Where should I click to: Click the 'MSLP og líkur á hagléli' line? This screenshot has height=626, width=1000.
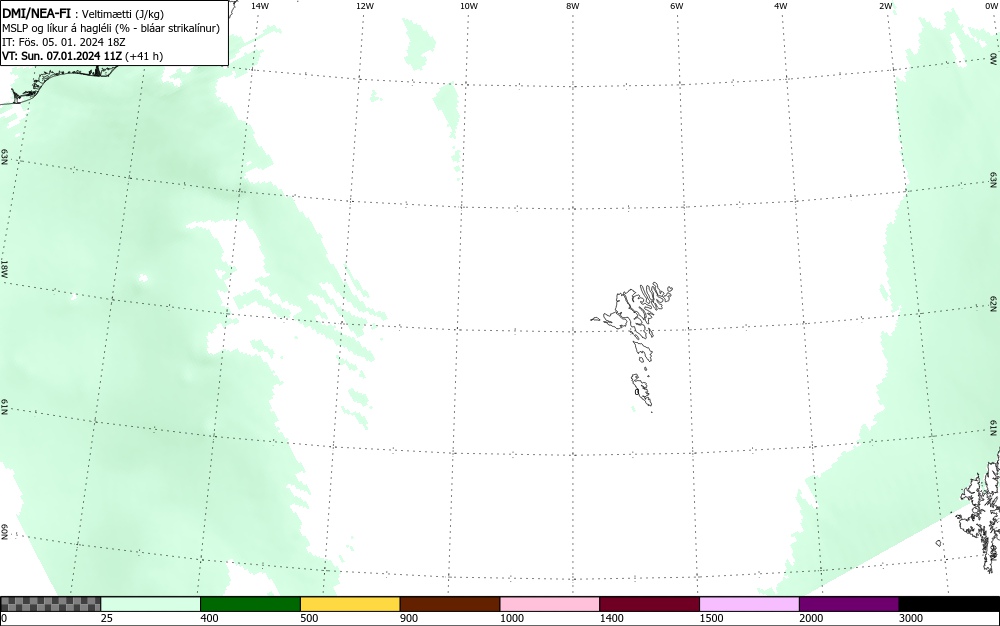(111, 28)
